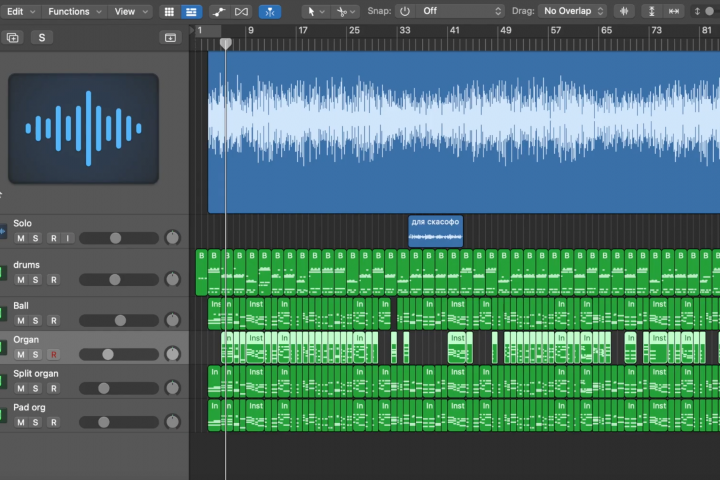Click bar 33 in the ruler
Screen dimensions: 720x480
point(405,30)
